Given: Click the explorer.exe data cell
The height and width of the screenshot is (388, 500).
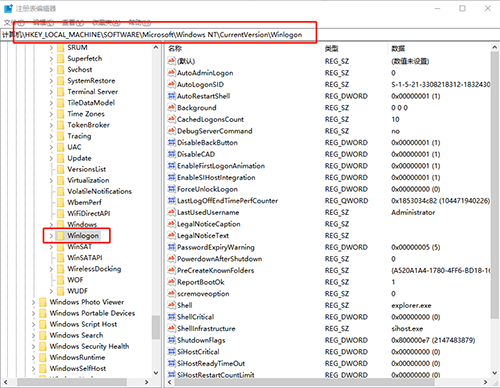Looking at the screenshot, I should [411, 305].
